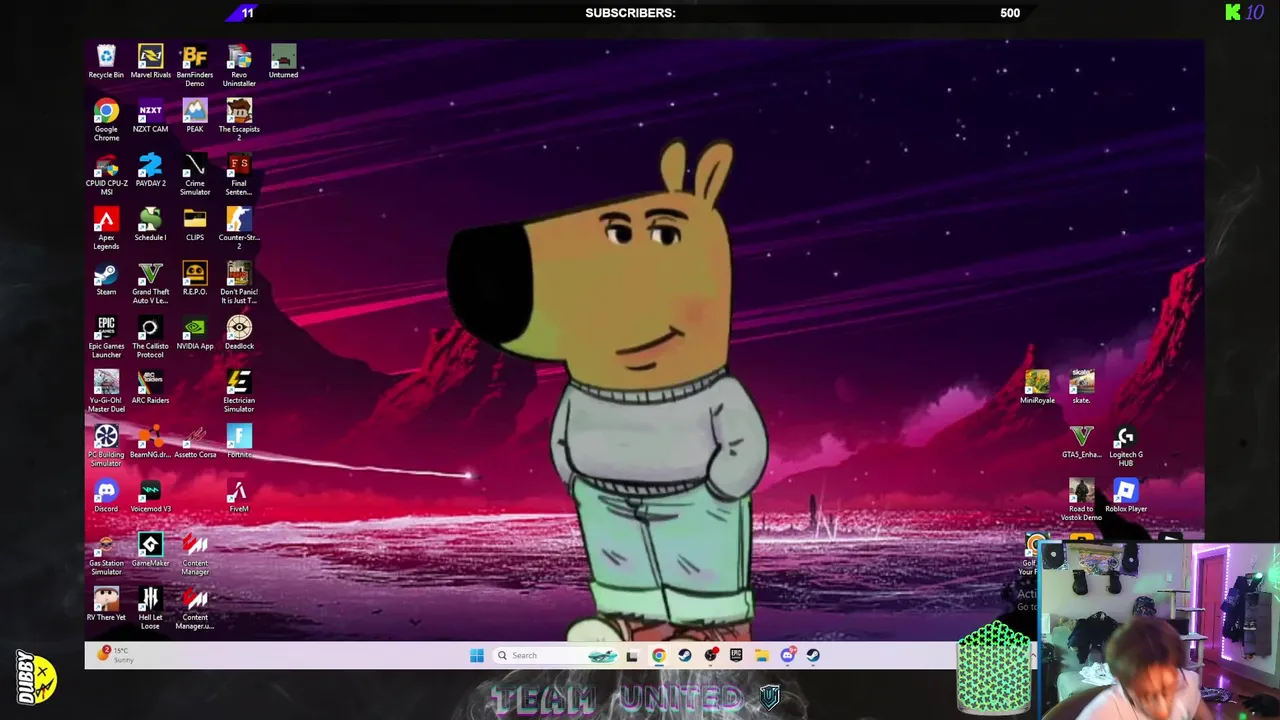Image resolution: width=1280 pixels, height=720 pixels.
Task: Launch ARC Raiders from the desktop
Action: tap(150, 386)
